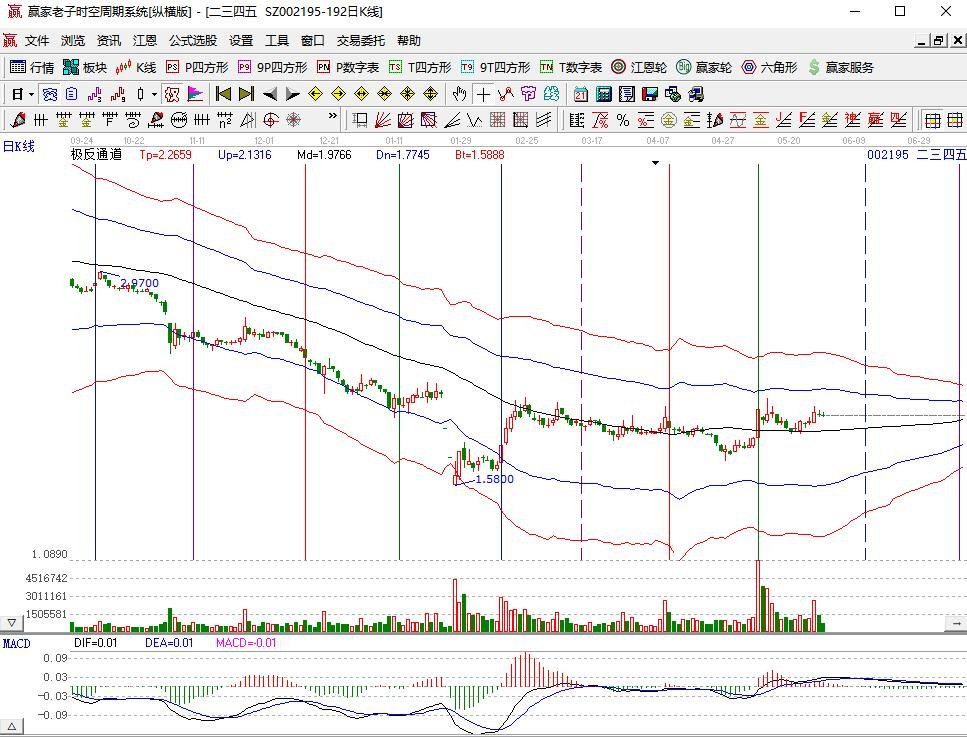Open the 9T四方形 tool

click(496, 67)
